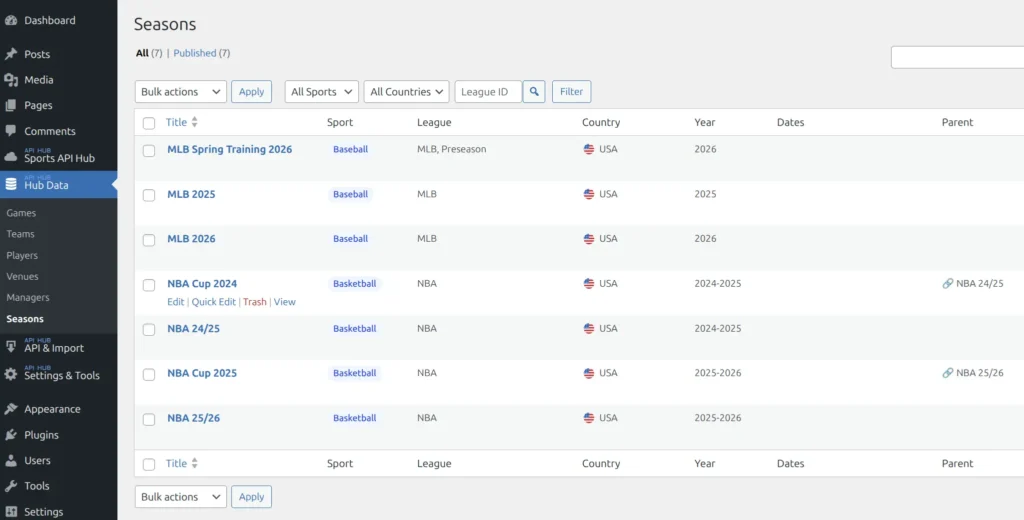This screenshot has height=520, width=1024.
Task: Click the Sports API Hub cloud icon
Action: click(10, 157)
